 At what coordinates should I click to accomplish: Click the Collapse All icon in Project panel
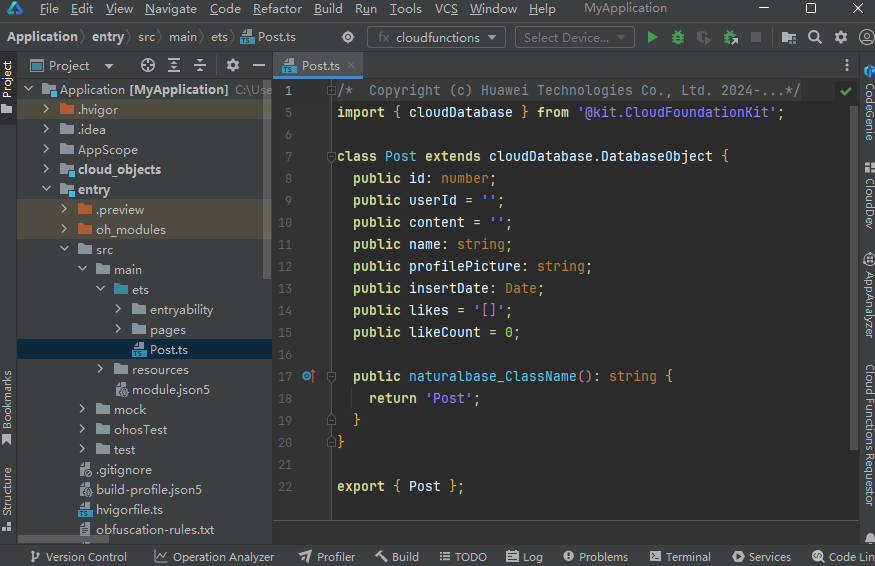click(x=200, y=65)
